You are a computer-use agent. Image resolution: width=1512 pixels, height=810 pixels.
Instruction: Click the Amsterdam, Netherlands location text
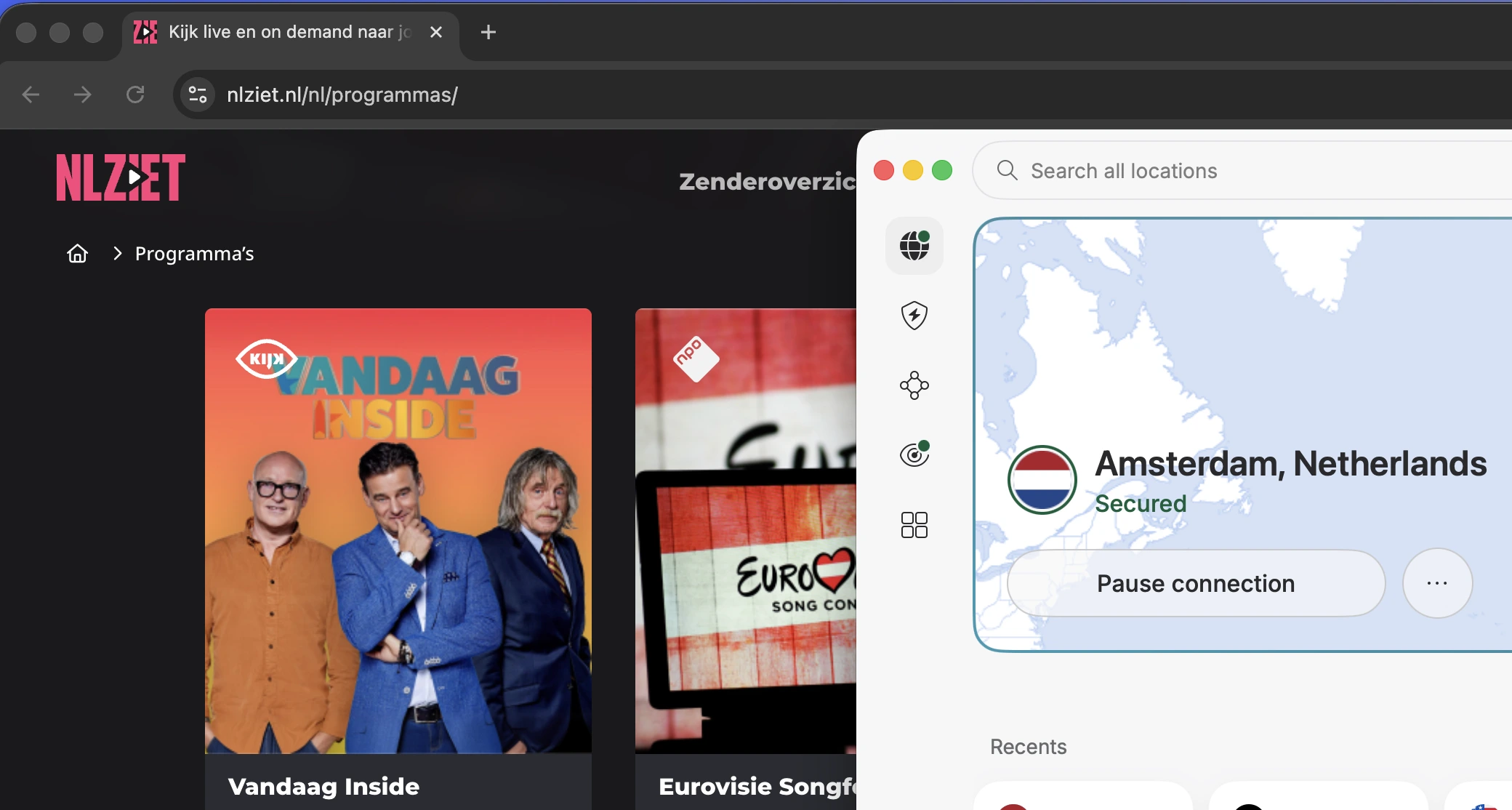(x=1291, y=464)
